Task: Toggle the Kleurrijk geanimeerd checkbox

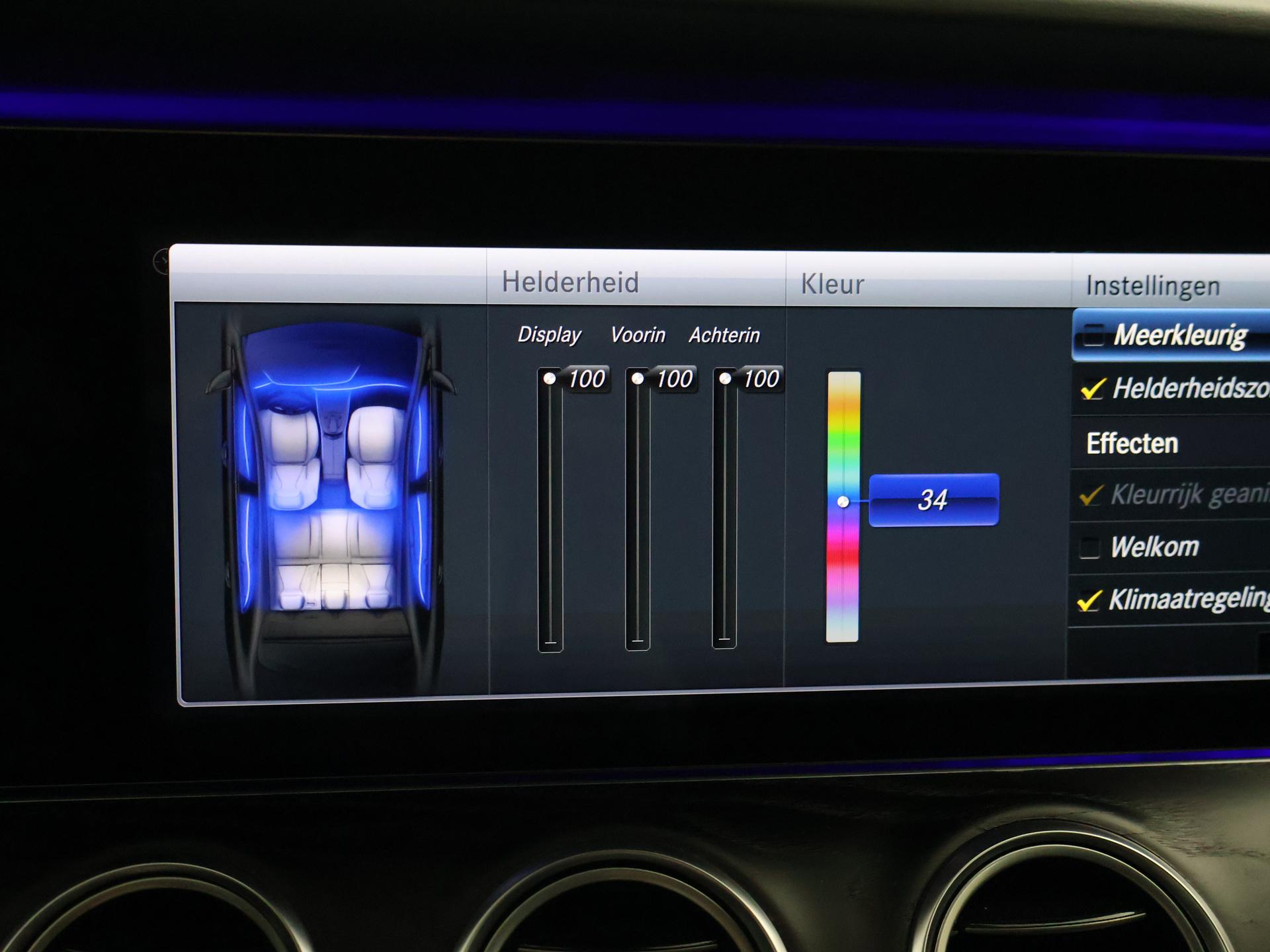Action: coord(1091,495)
